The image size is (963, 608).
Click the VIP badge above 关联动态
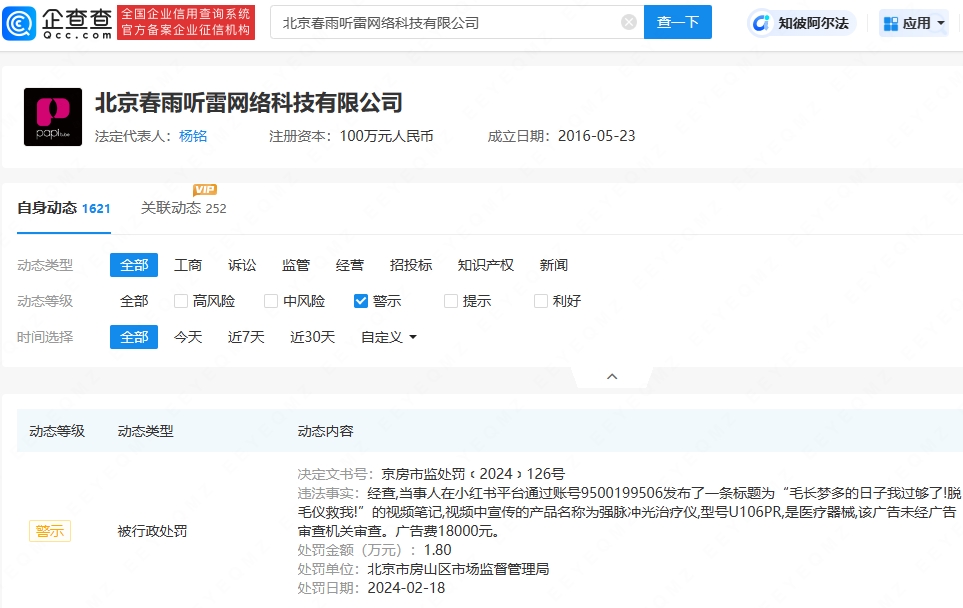pyautogui.click(x=205, y=189)
